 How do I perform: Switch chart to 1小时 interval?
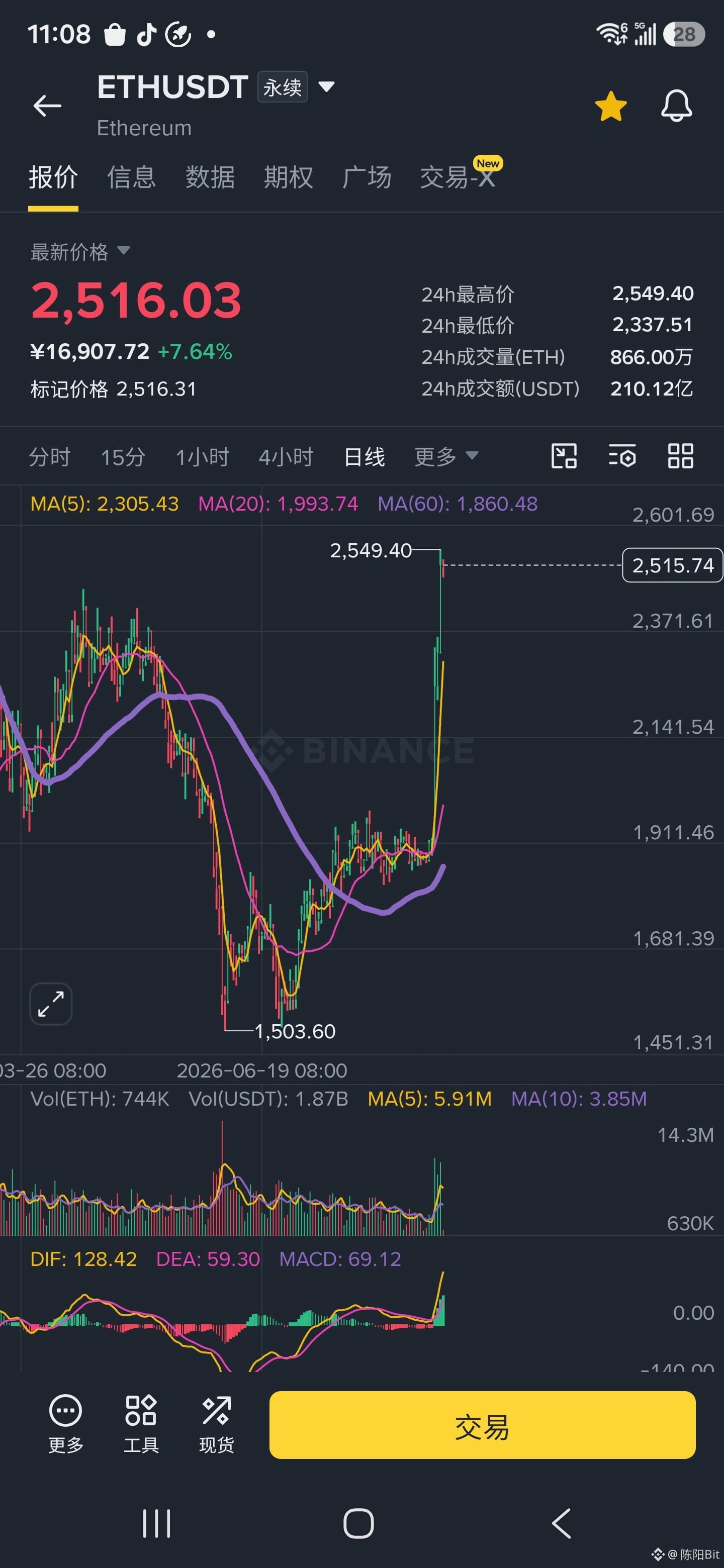click(x=202, y=456)
